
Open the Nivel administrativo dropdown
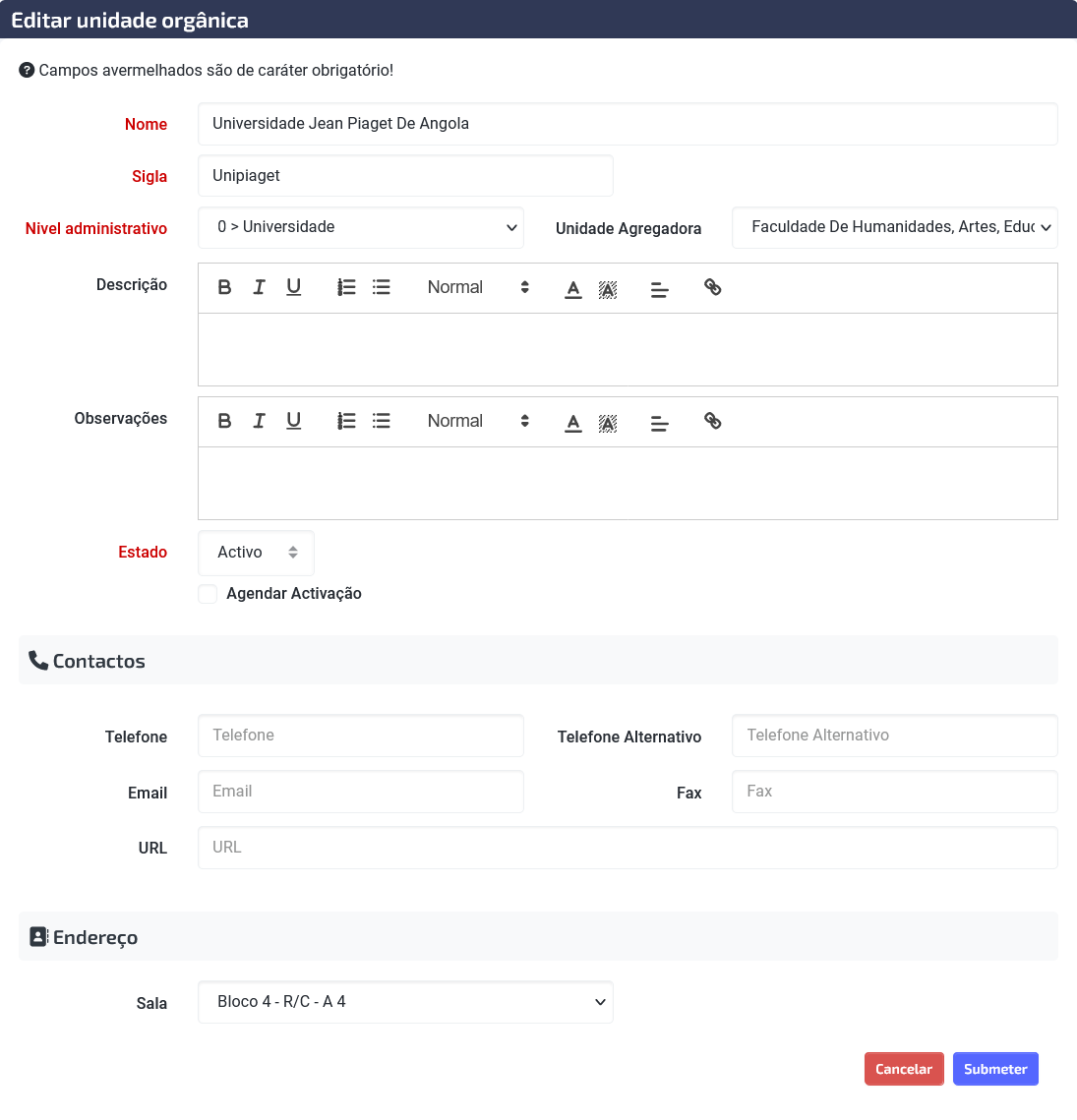click(361, 227)
